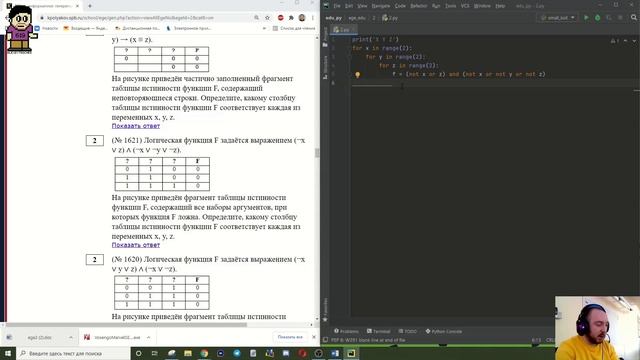The height and width of the screenshot is (360, 640).
Task: Run with coverage icon in PyCharm toolbar
Action: (609, 18)
